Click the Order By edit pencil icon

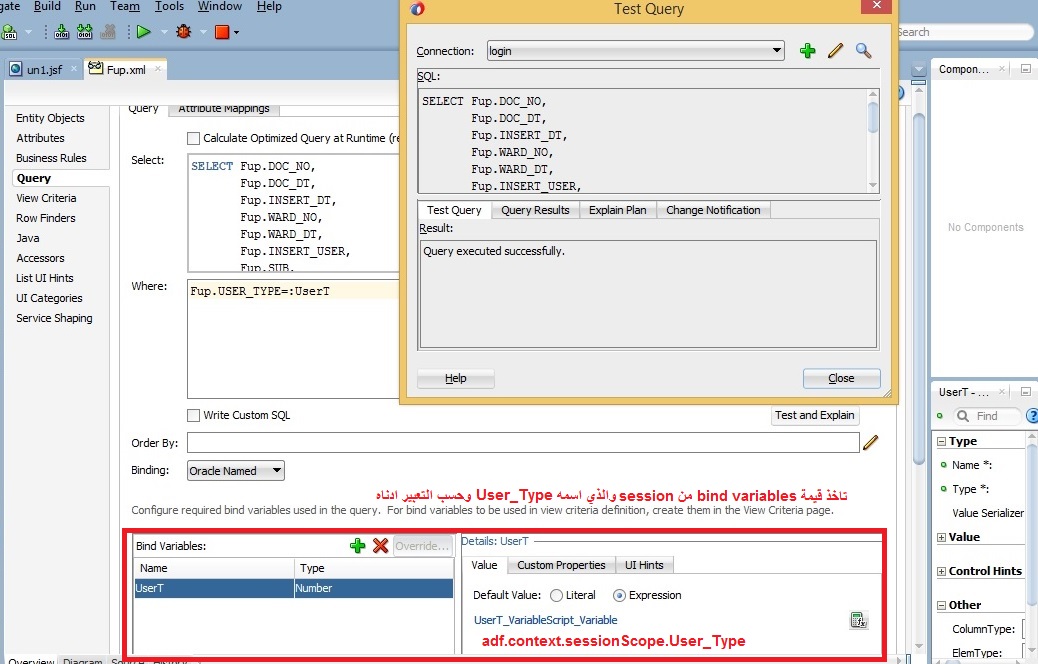(870, 442)
